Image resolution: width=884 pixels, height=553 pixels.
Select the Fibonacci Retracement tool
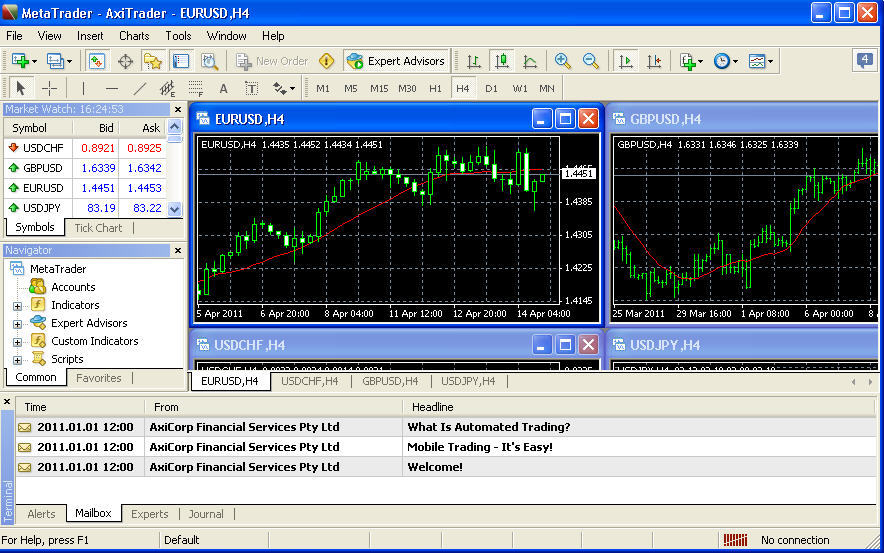[x=196, y=88]
